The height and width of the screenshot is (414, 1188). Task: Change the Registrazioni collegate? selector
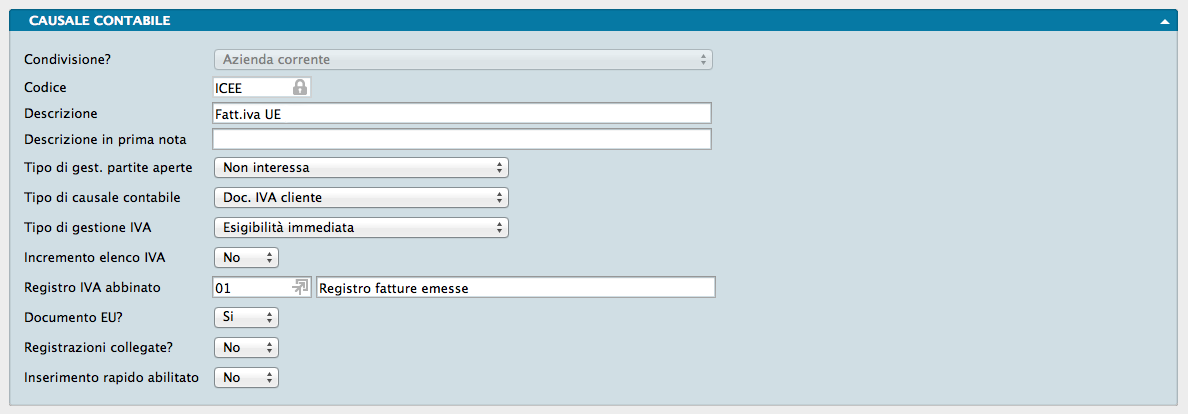coord(246,348)
